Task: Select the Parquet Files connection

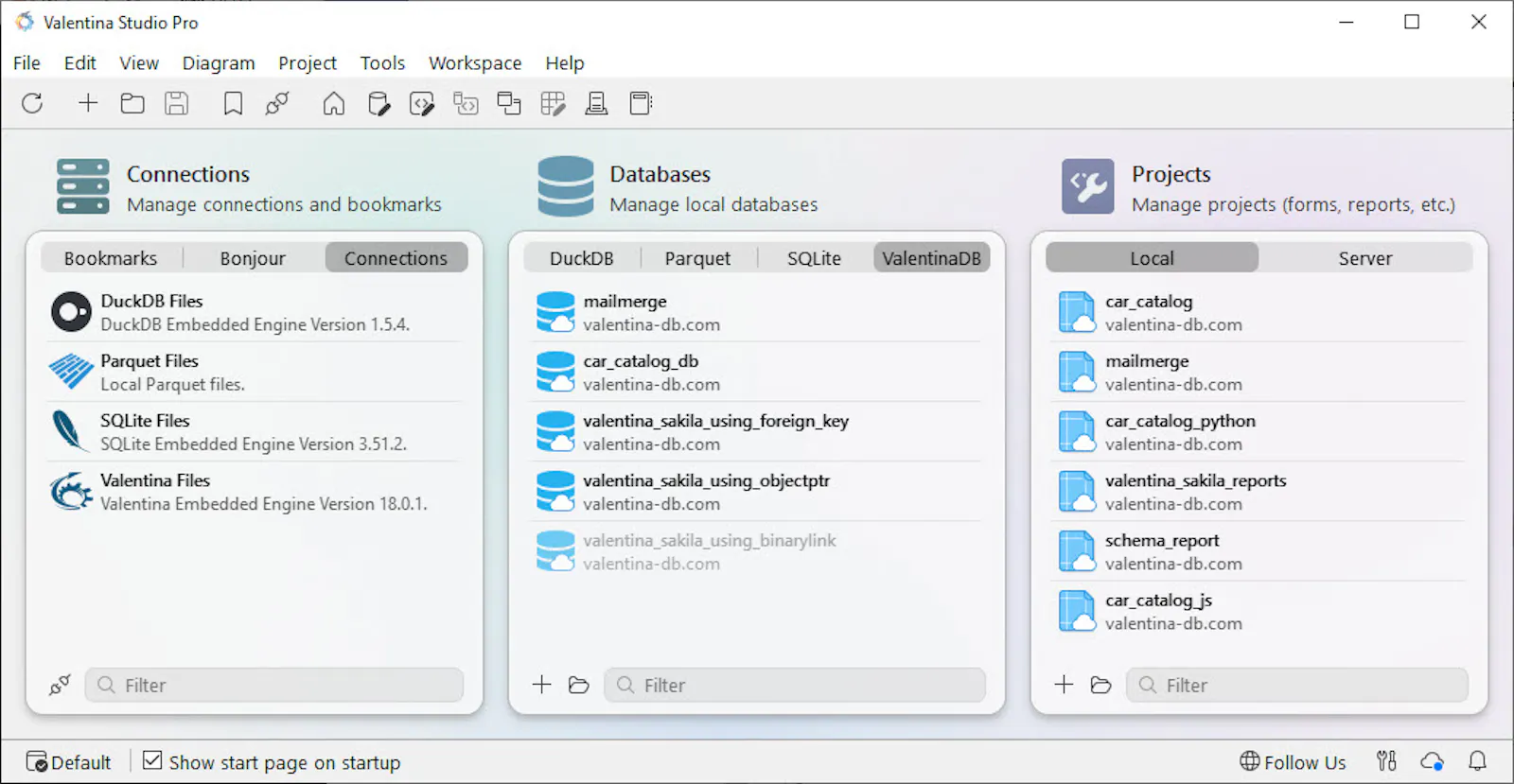Action: 254,372
